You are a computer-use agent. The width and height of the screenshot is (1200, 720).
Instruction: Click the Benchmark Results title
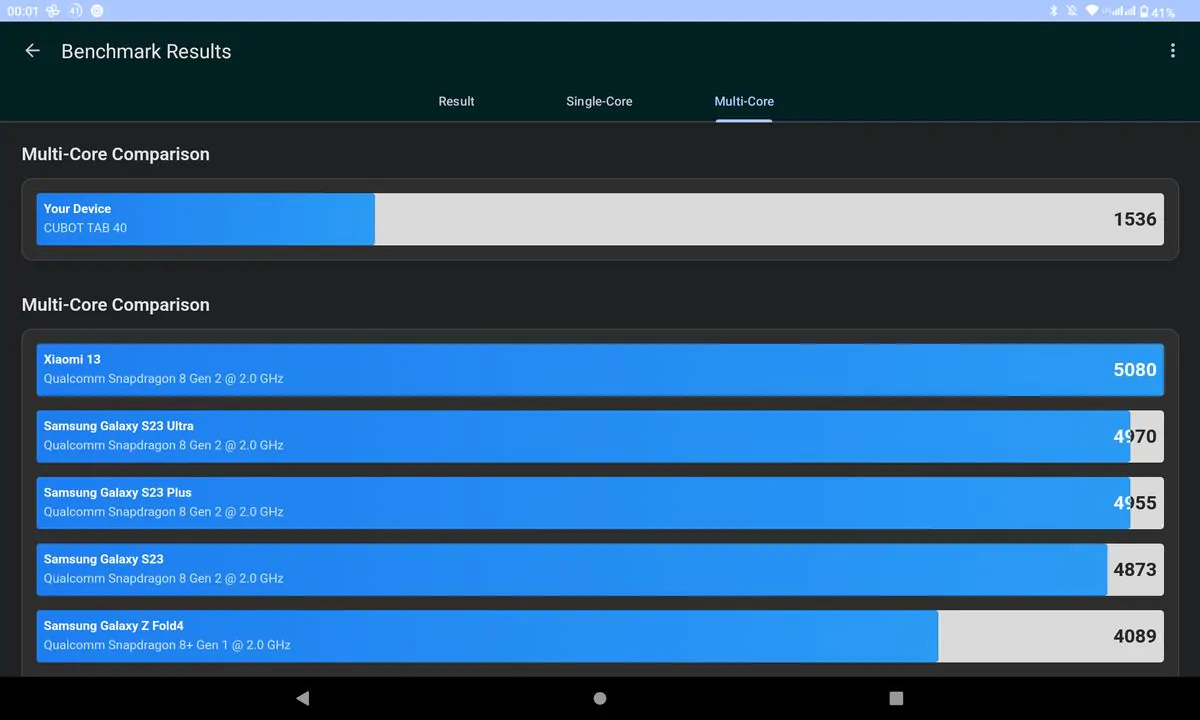[146, 51]
